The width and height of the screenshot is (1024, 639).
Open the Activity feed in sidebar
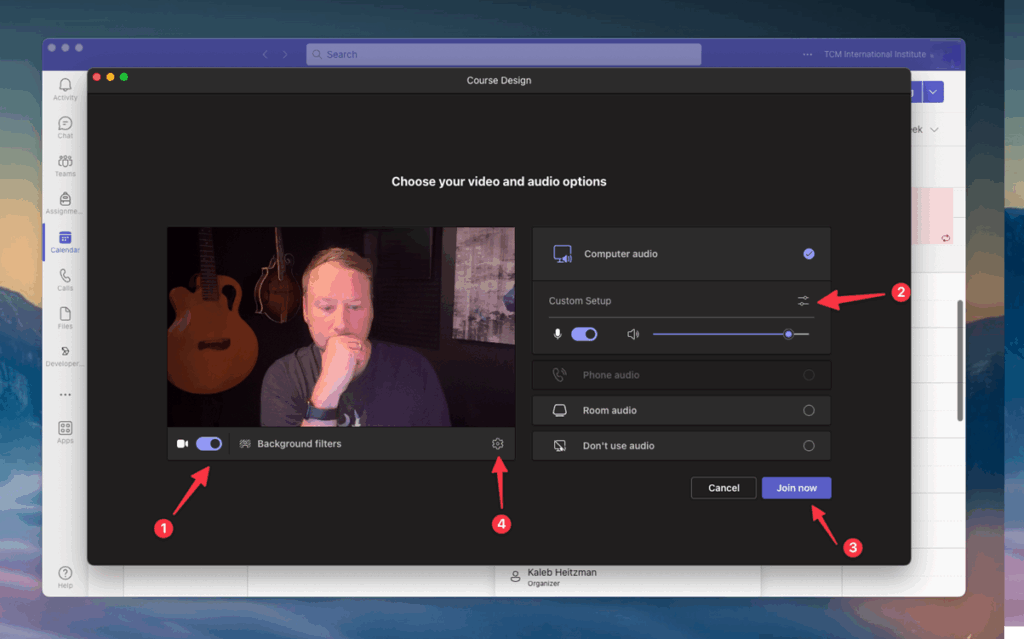(65, 88)
